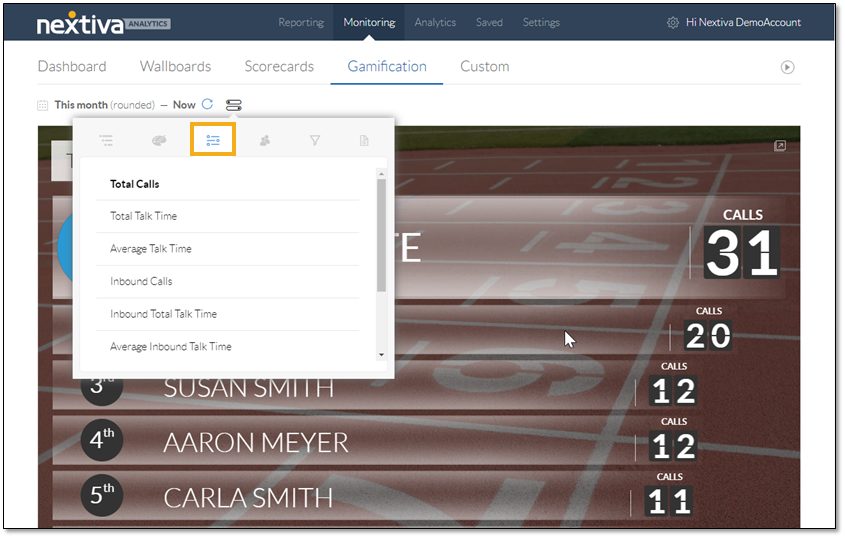
Task: Click the 5th place rank badge
Action: [102, 495]
